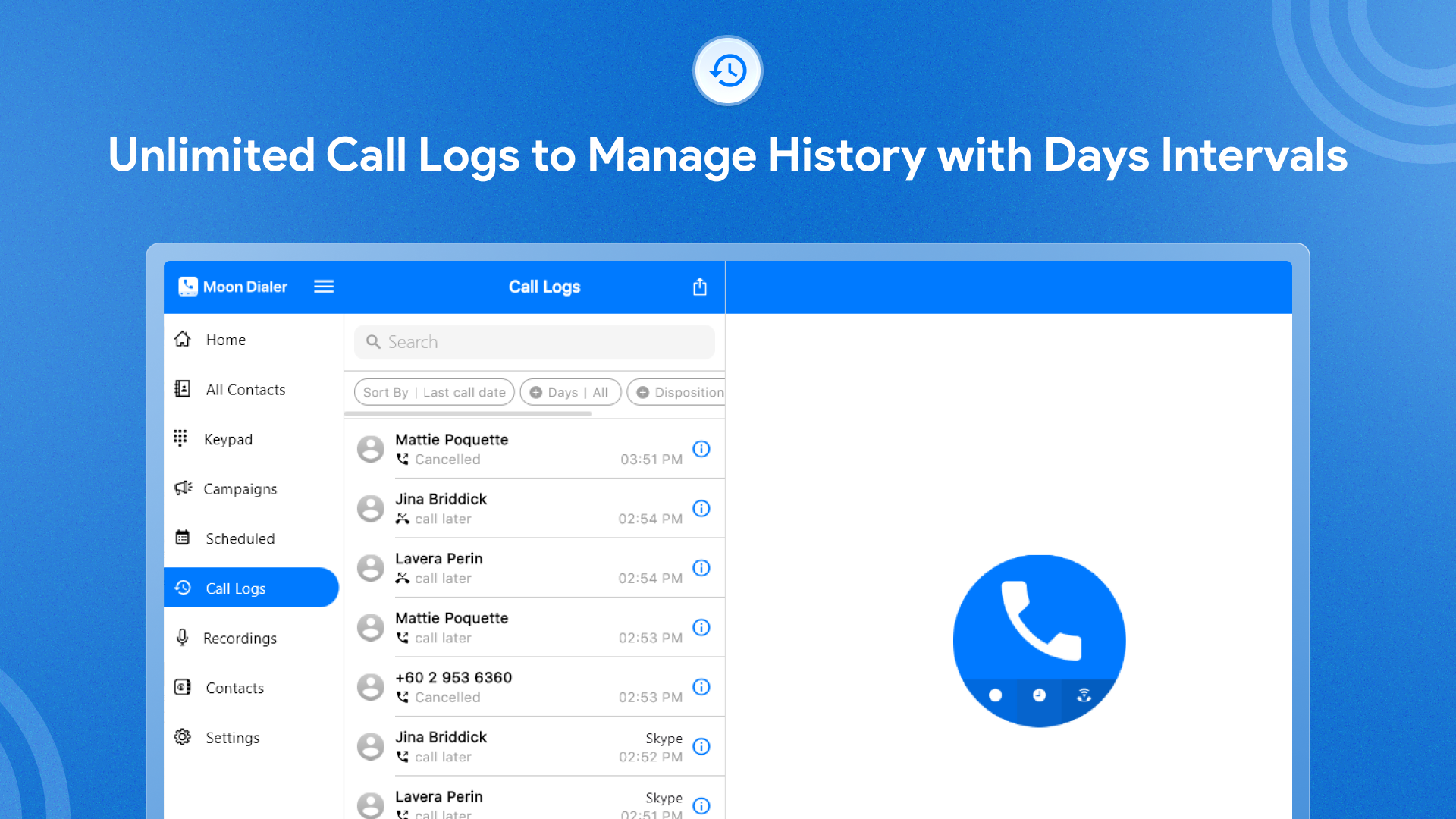Image resolution: width=1456 pixels, height=819 pixels.
Task: Click the All Contacts address book icon
Action: click(183, 389)
